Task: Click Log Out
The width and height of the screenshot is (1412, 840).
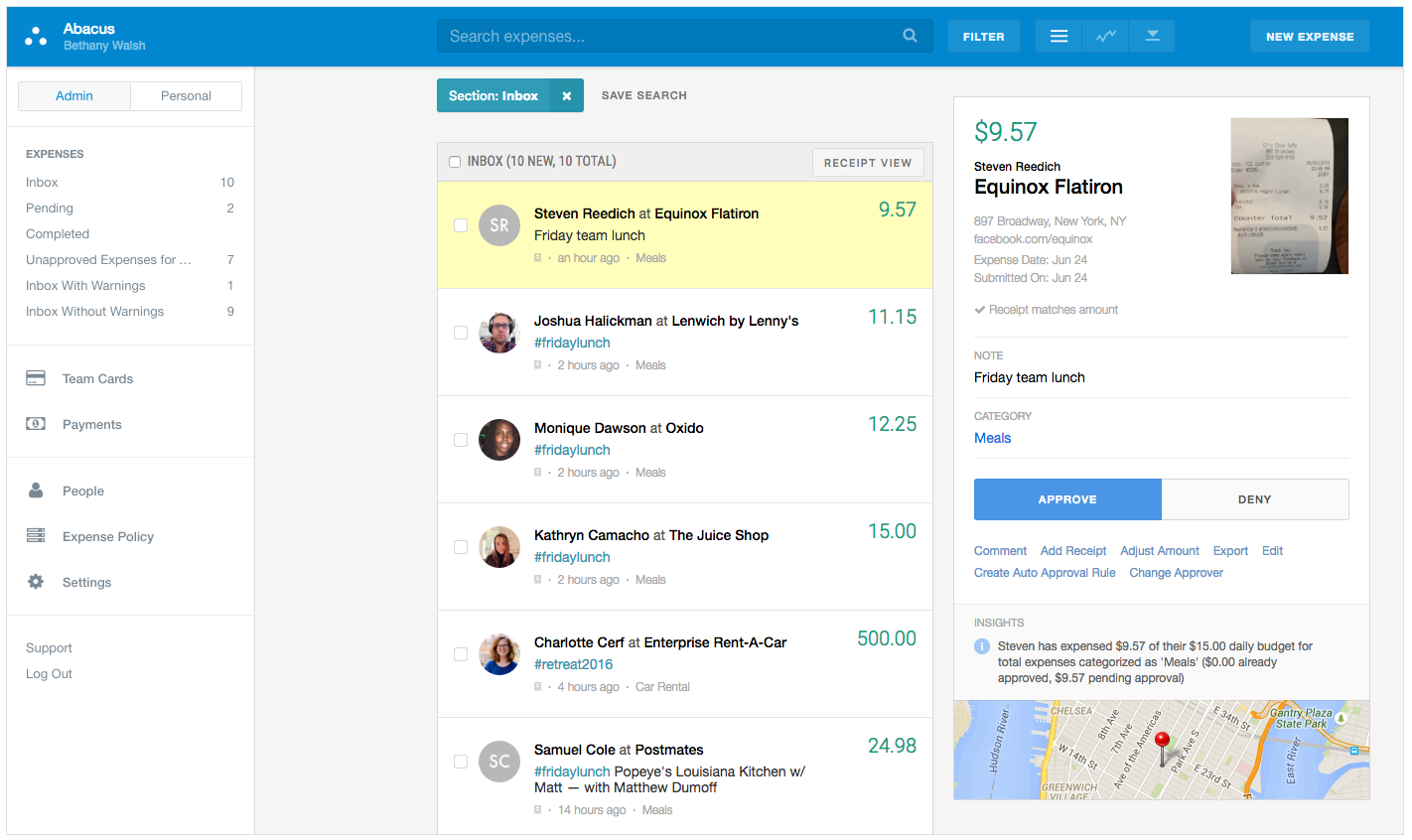Action: pos(49,674)
